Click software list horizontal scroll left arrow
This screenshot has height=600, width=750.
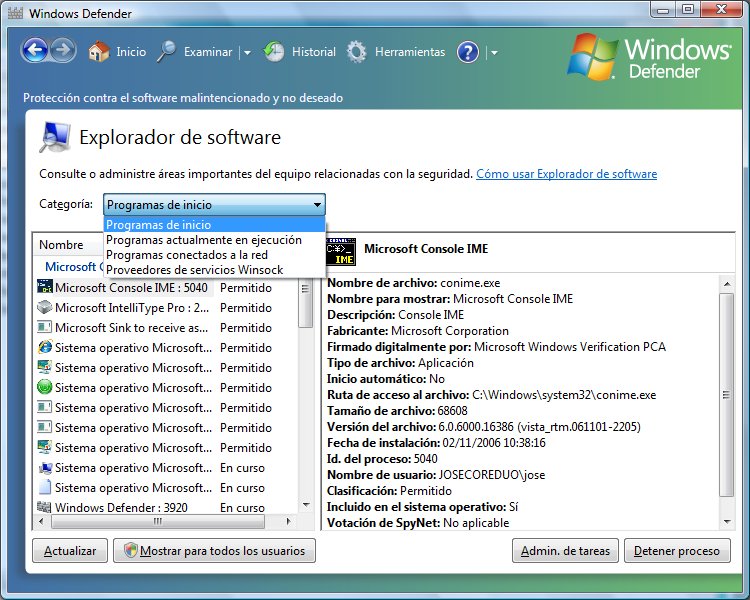pyautogui.click(x=41, y=522)
